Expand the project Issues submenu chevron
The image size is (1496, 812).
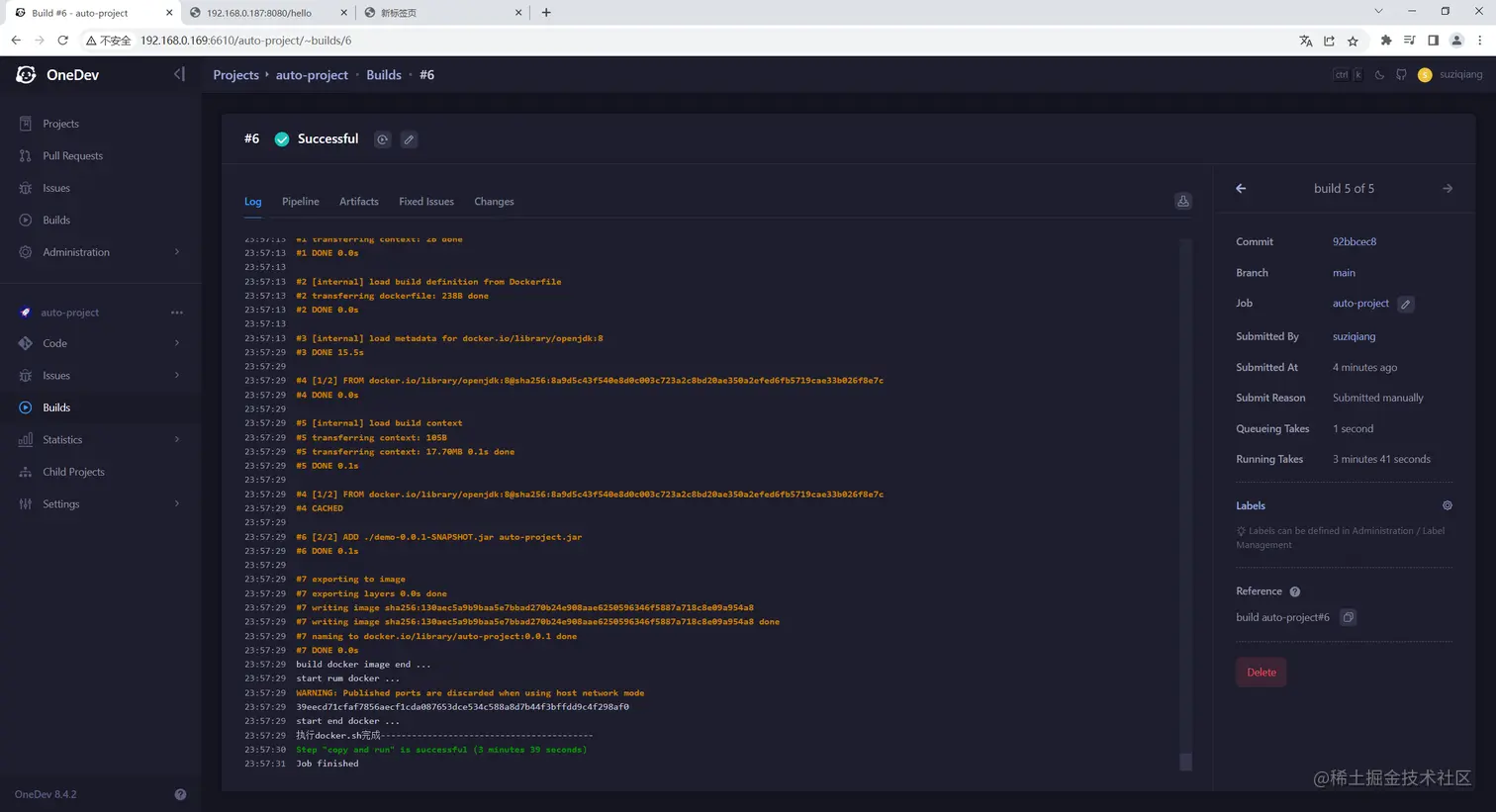pos(177,376)
